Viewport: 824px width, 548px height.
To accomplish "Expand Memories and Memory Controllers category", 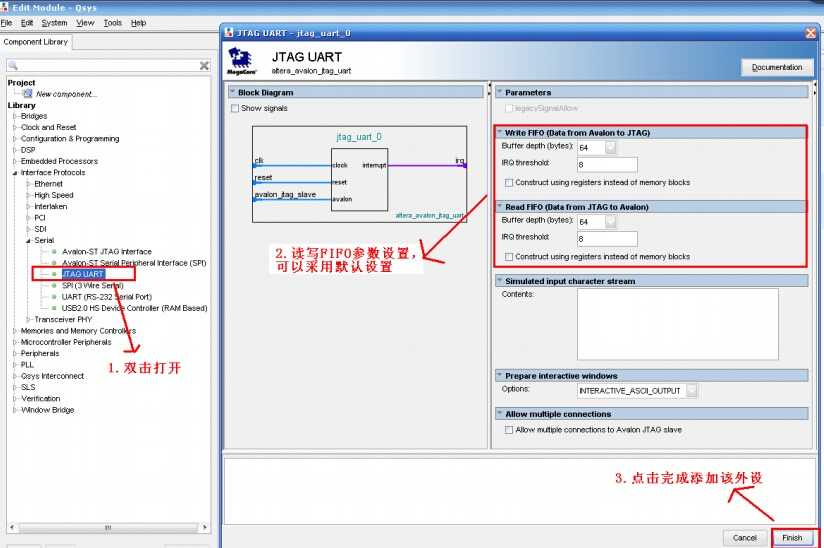I will coord(15,331).
